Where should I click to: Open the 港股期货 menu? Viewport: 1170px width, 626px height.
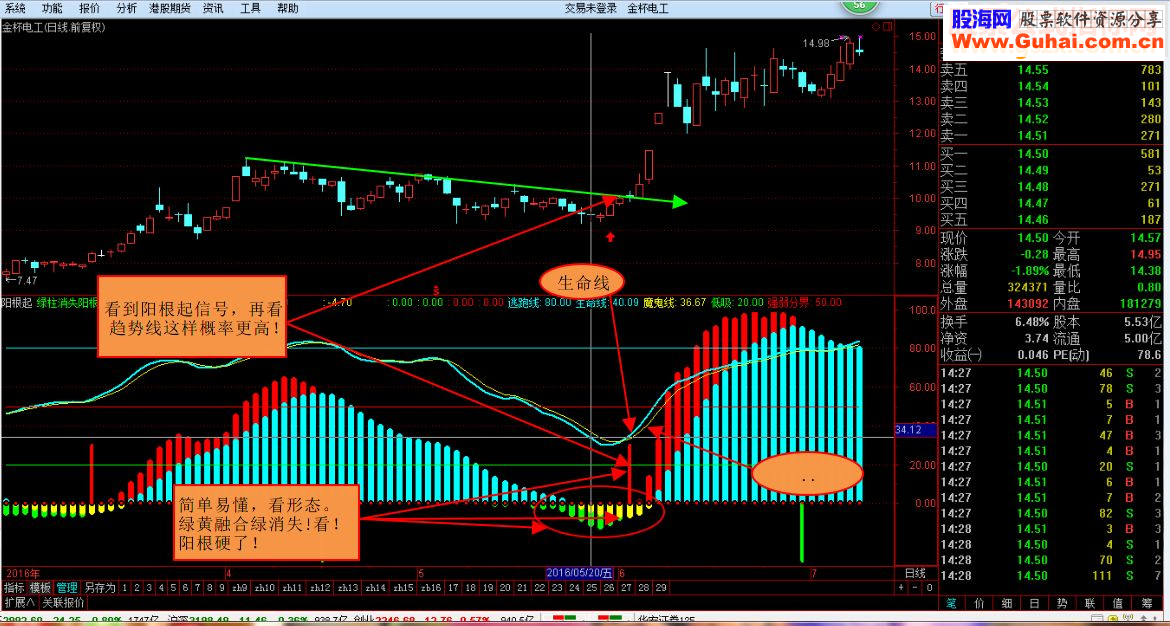point(170,8)
